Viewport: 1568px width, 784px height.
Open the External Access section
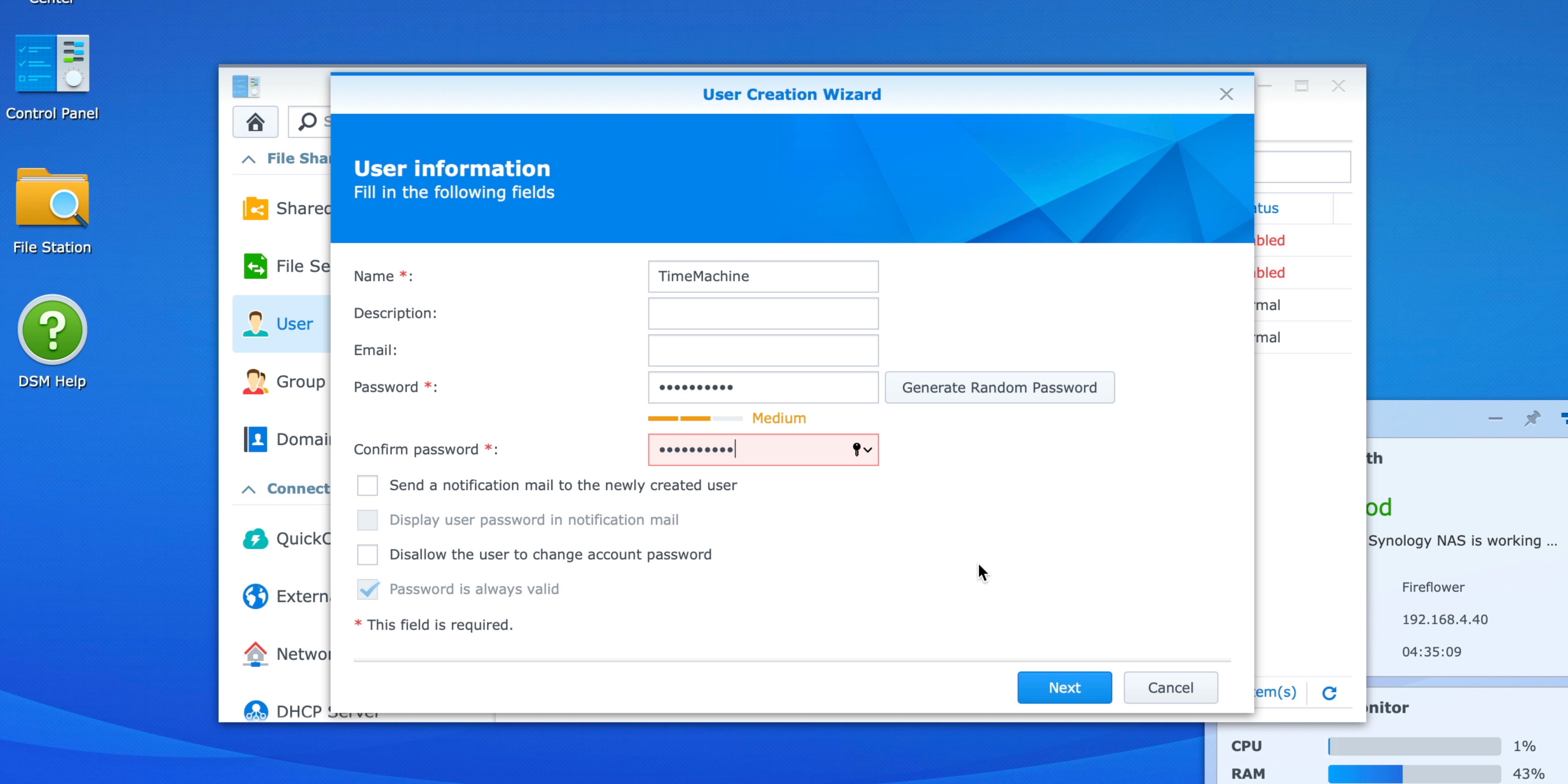click(256, 597)
